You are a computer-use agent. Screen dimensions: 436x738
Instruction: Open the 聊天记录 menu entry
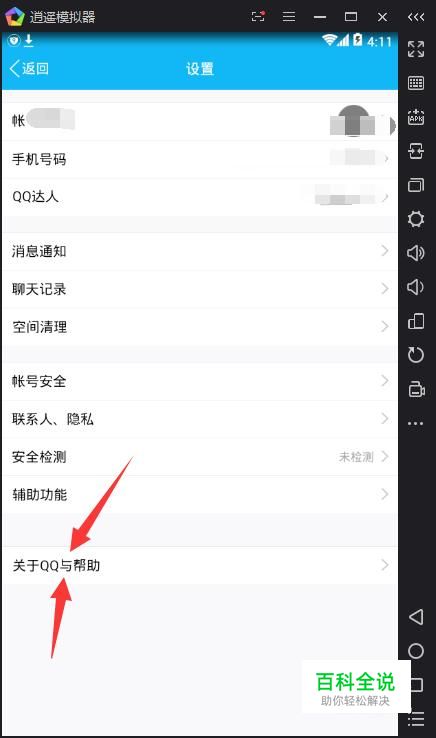200,289
